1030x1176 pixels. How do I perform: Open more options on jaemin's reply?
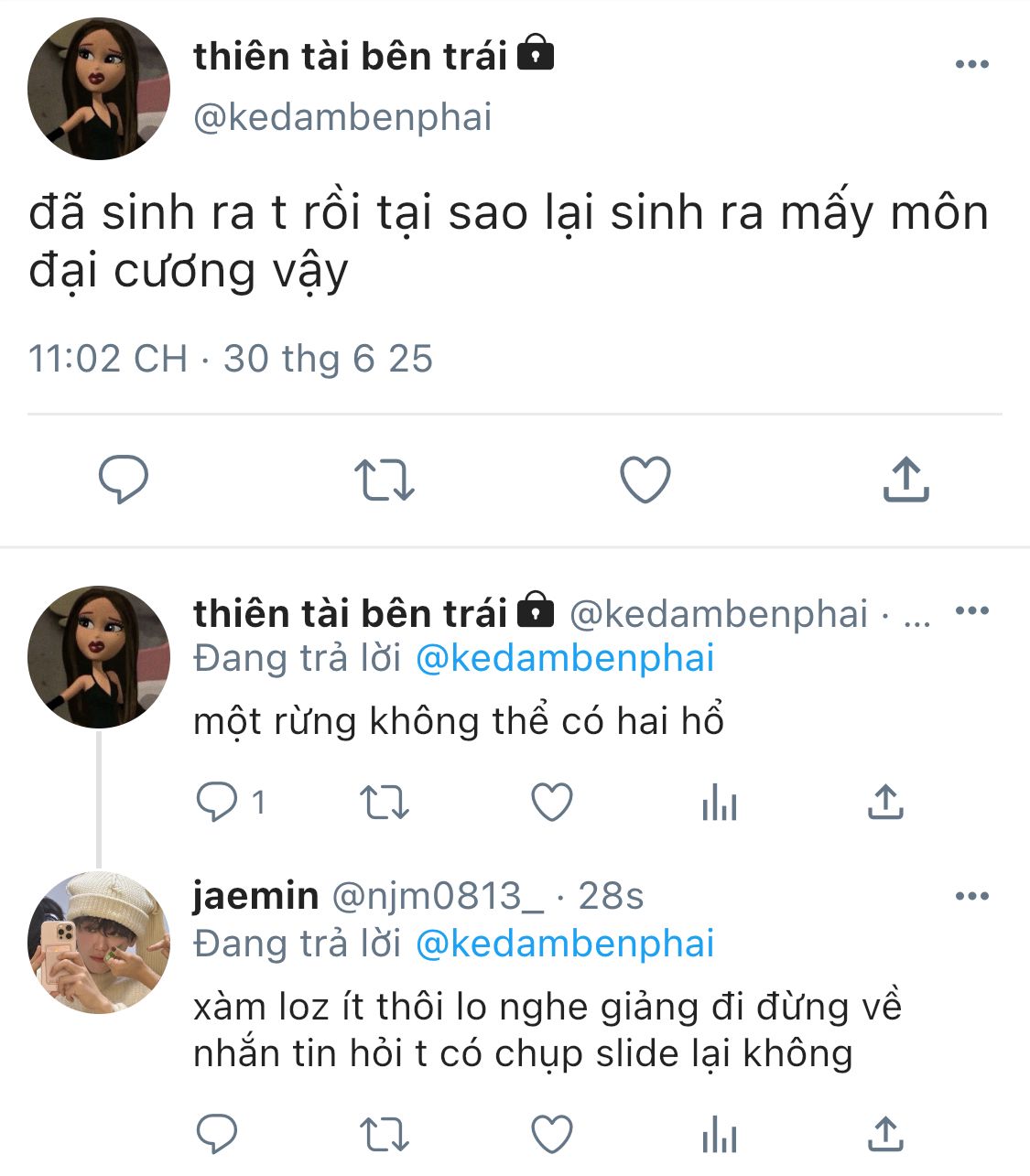(x=971, y=895)
